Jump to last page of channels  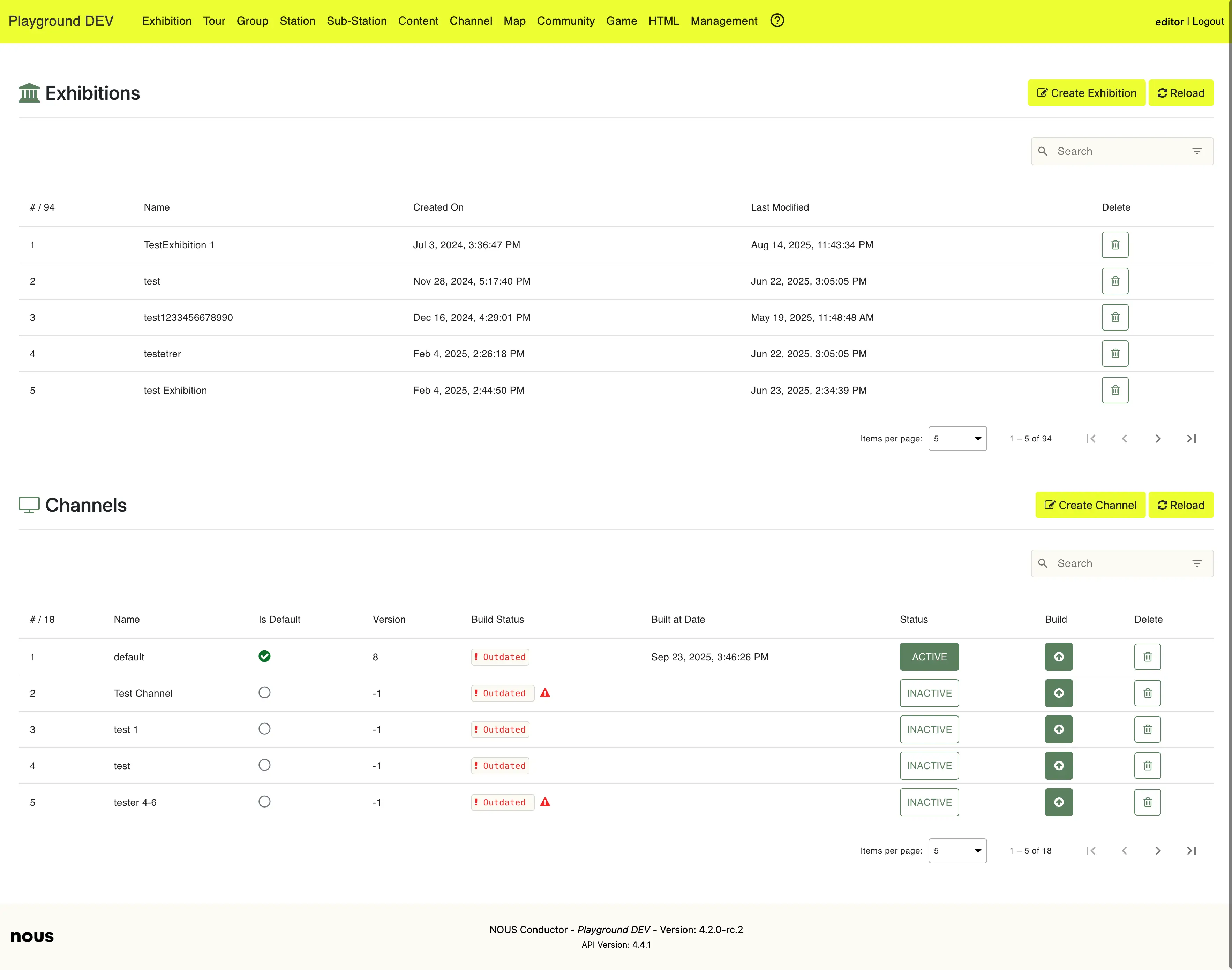(x=1191, y=851)
